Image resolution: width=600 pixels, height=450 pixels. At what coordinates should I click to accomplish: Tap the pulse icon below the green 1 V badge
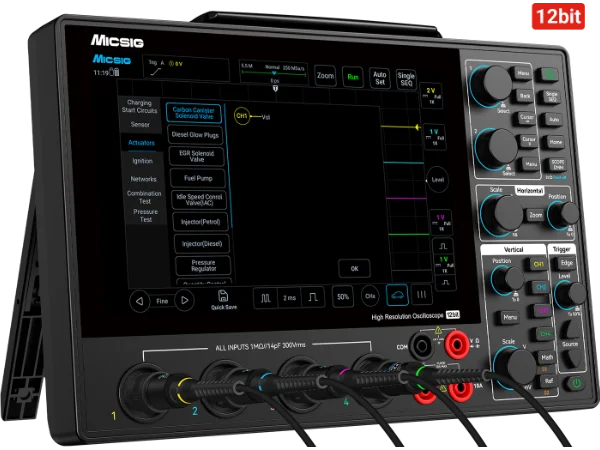[x=446, y=282]
